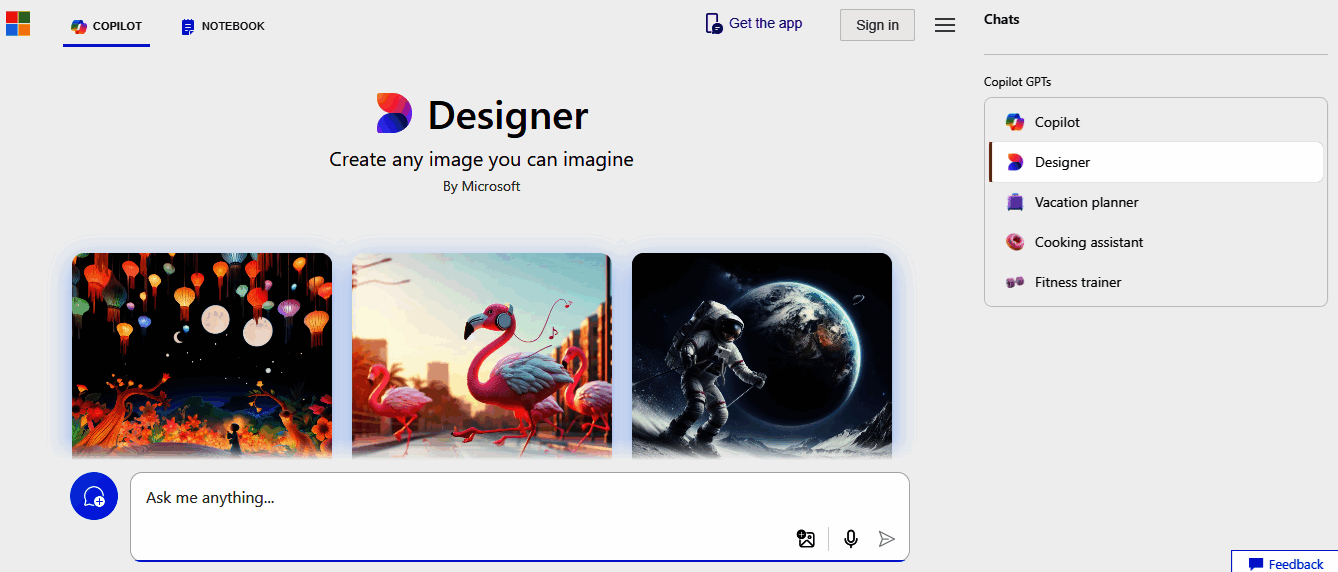
Task: Open the Feedback button
Action: (1285, 562)
